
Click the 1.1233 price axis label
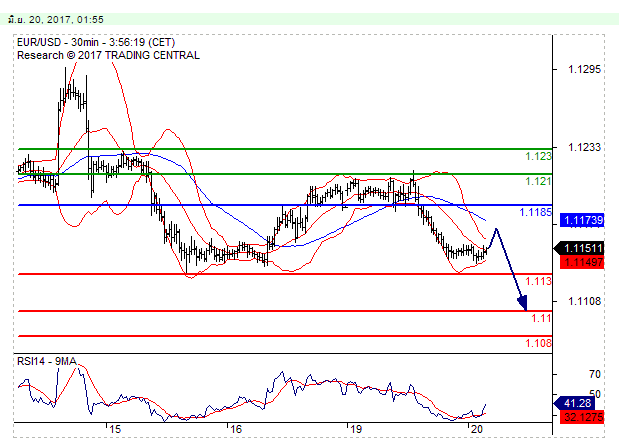tap(584, 147)
